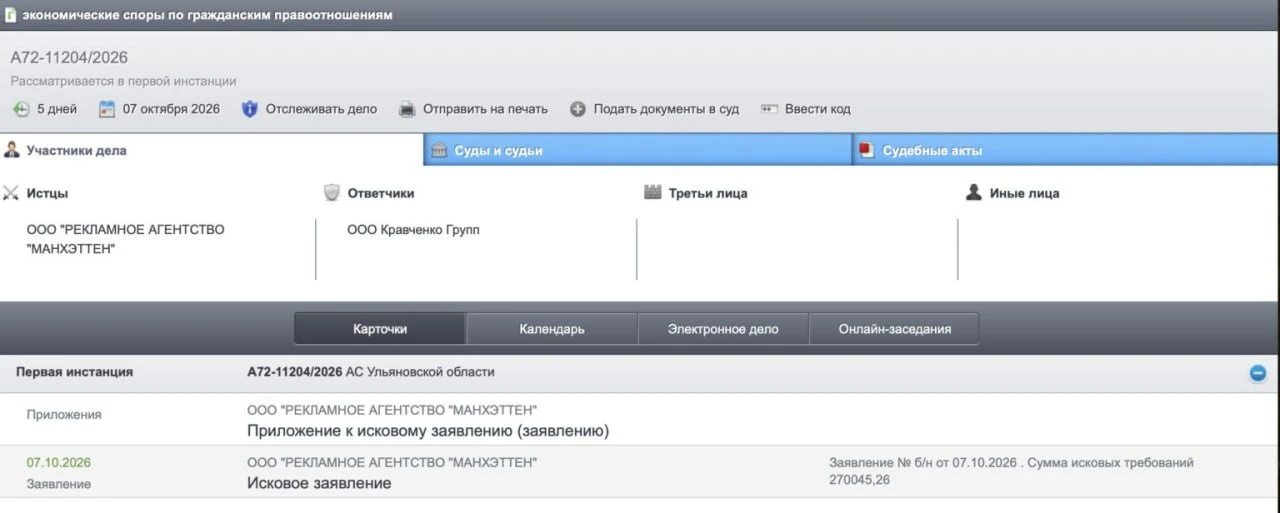Click the printer icon for Отправить на печать

tap(407, 109)
